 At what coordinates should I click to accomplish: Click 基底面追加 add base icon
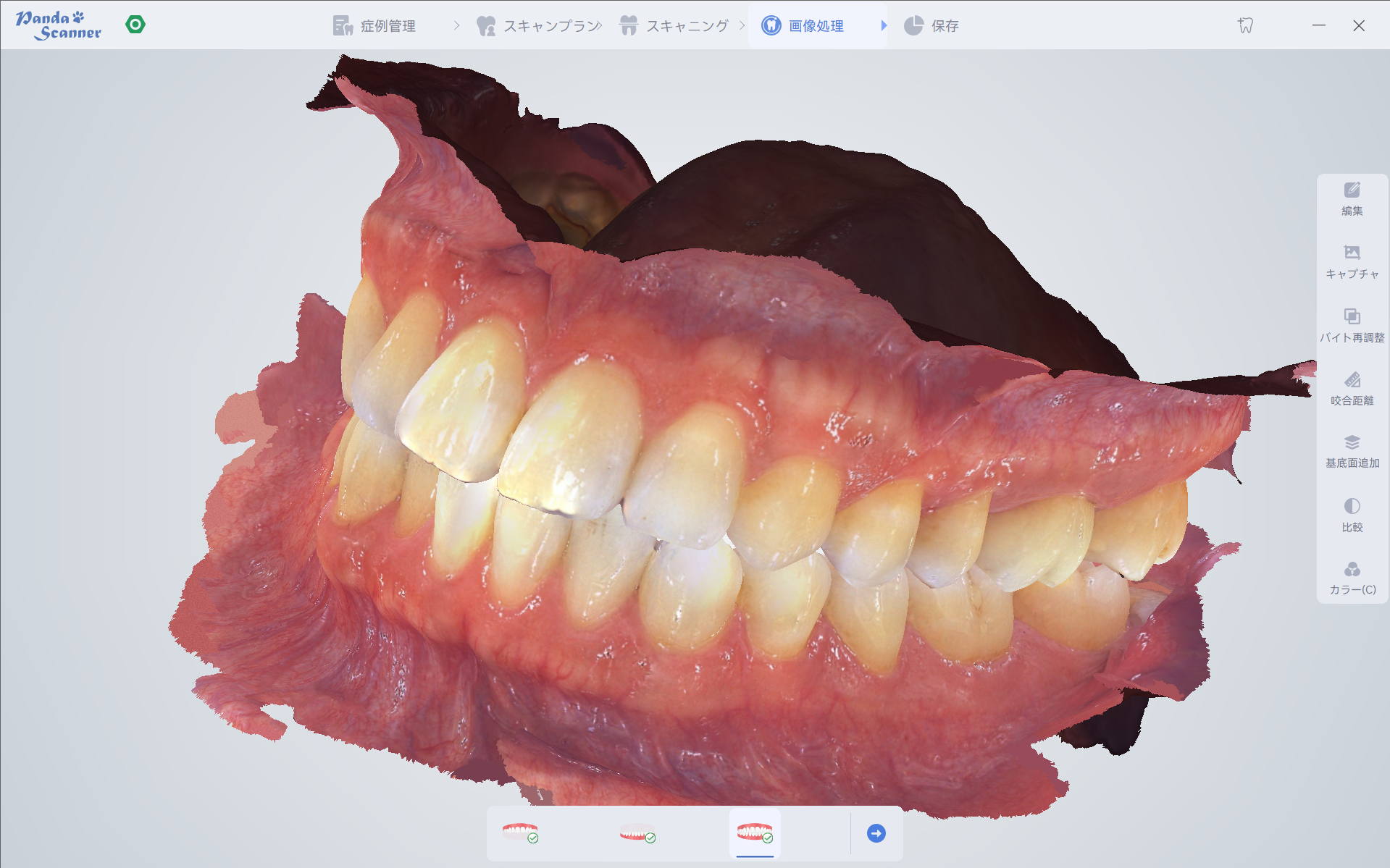1352,451
